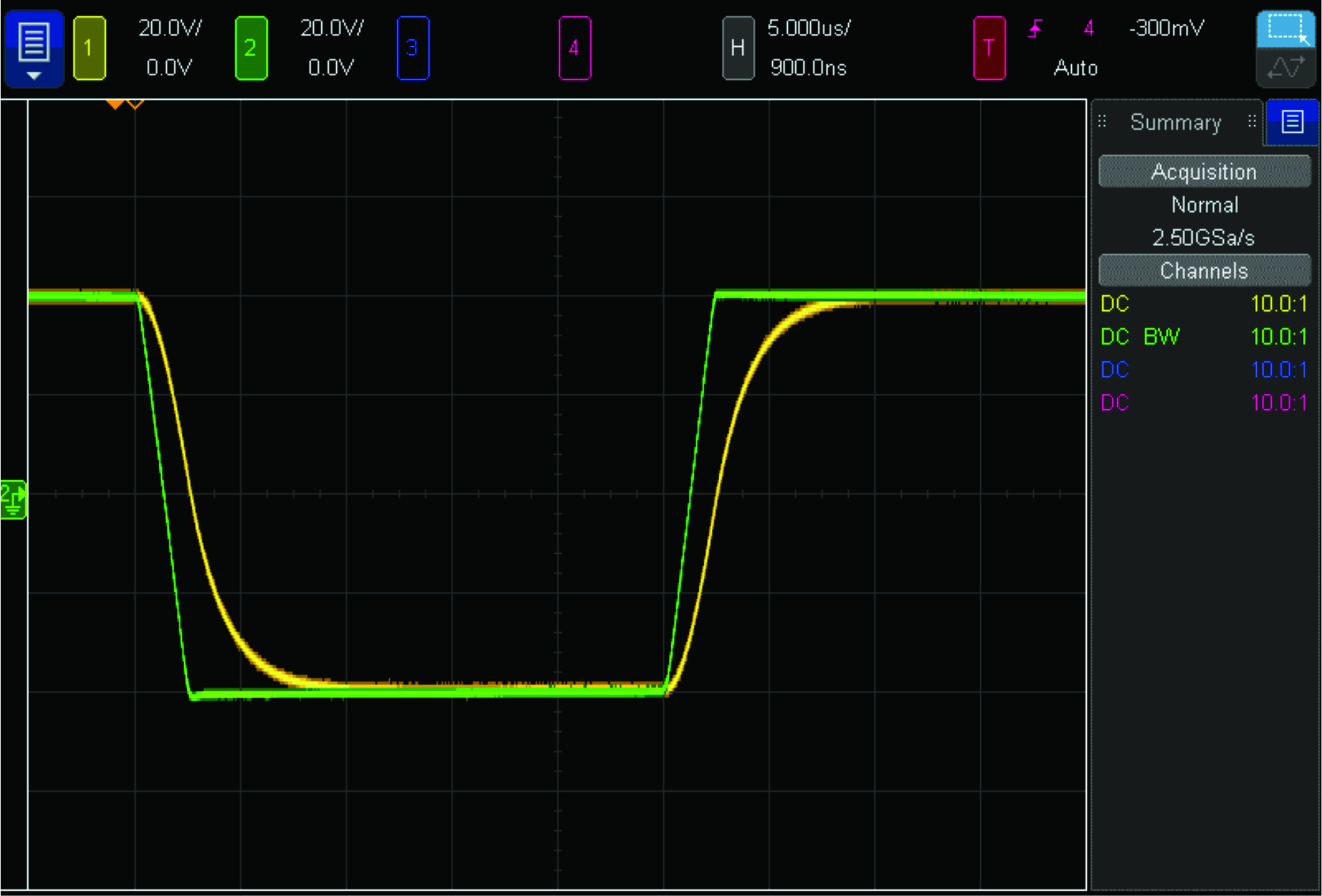
Task: Open the Summary sidebar tab
Action: point(1176,123)
